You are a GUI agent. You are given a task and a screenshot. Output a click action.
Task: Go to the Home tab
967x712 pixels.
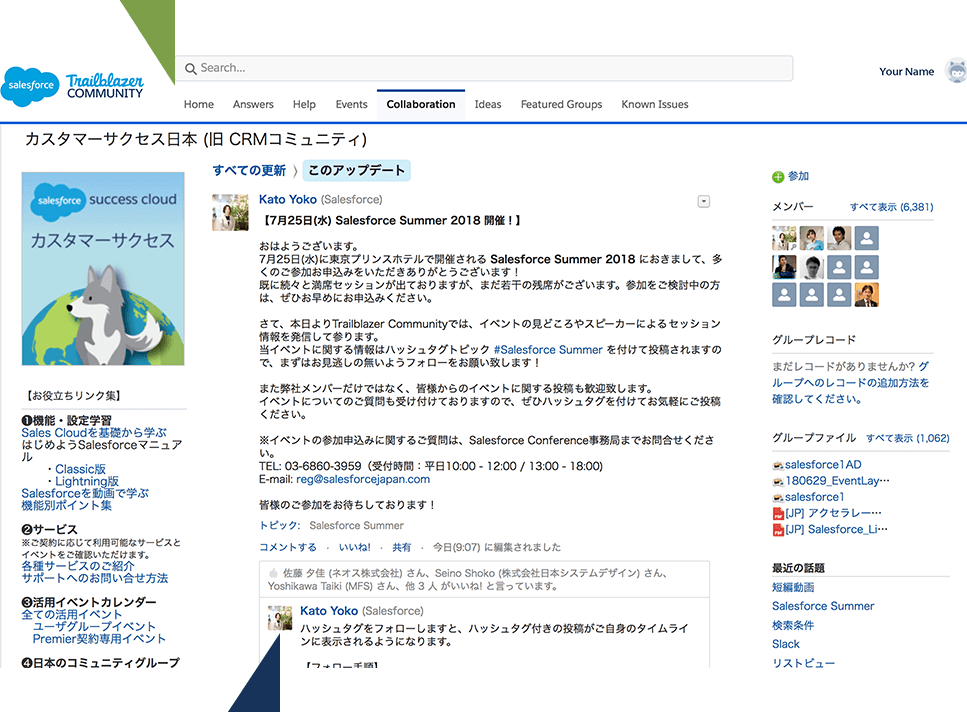tap(199, 104)
